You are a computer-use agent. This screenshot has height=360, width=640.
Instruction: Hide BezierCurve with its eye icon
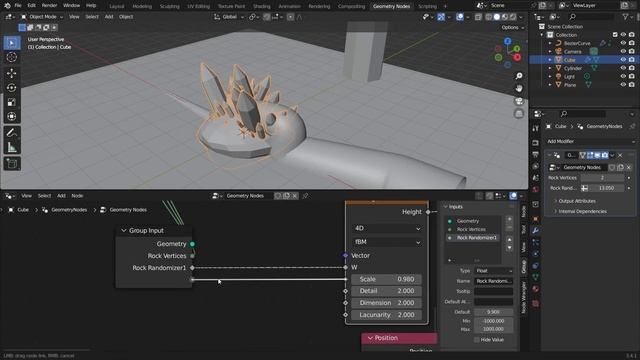click(623, 43)
